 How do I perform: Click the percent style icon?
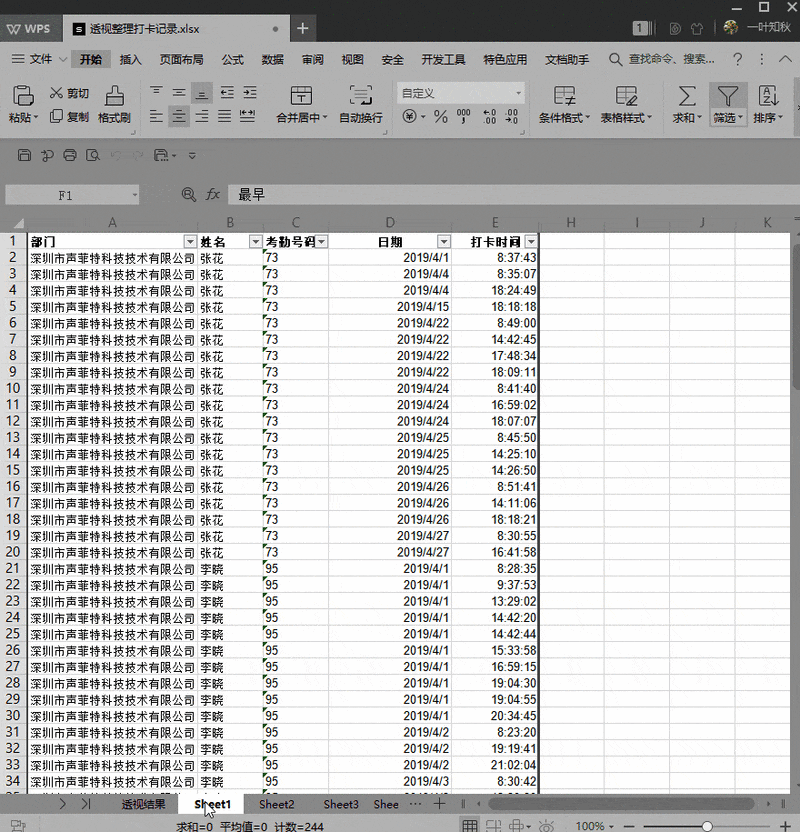pyautogui.click(x=441, y=117)
